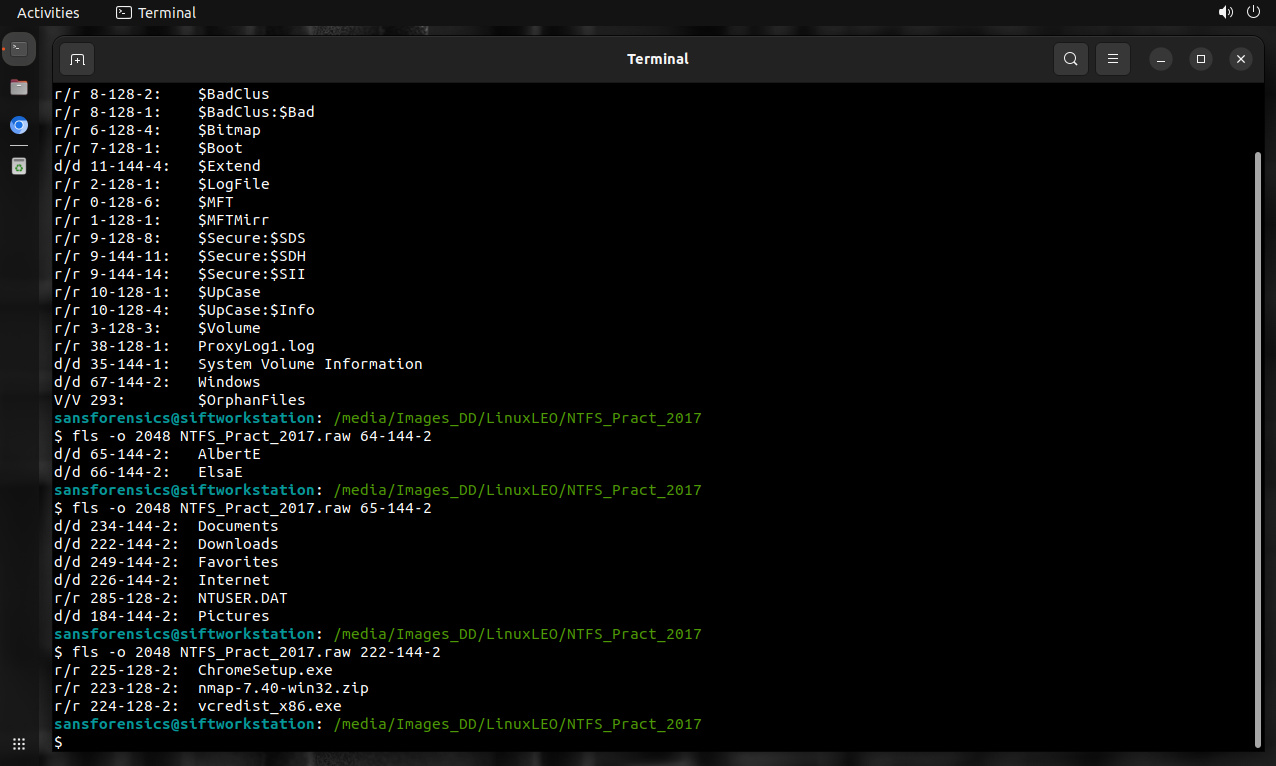This screenshot has width=1276, height=766.
Task: Show the applications grid
Action: (x=19, y=744)
